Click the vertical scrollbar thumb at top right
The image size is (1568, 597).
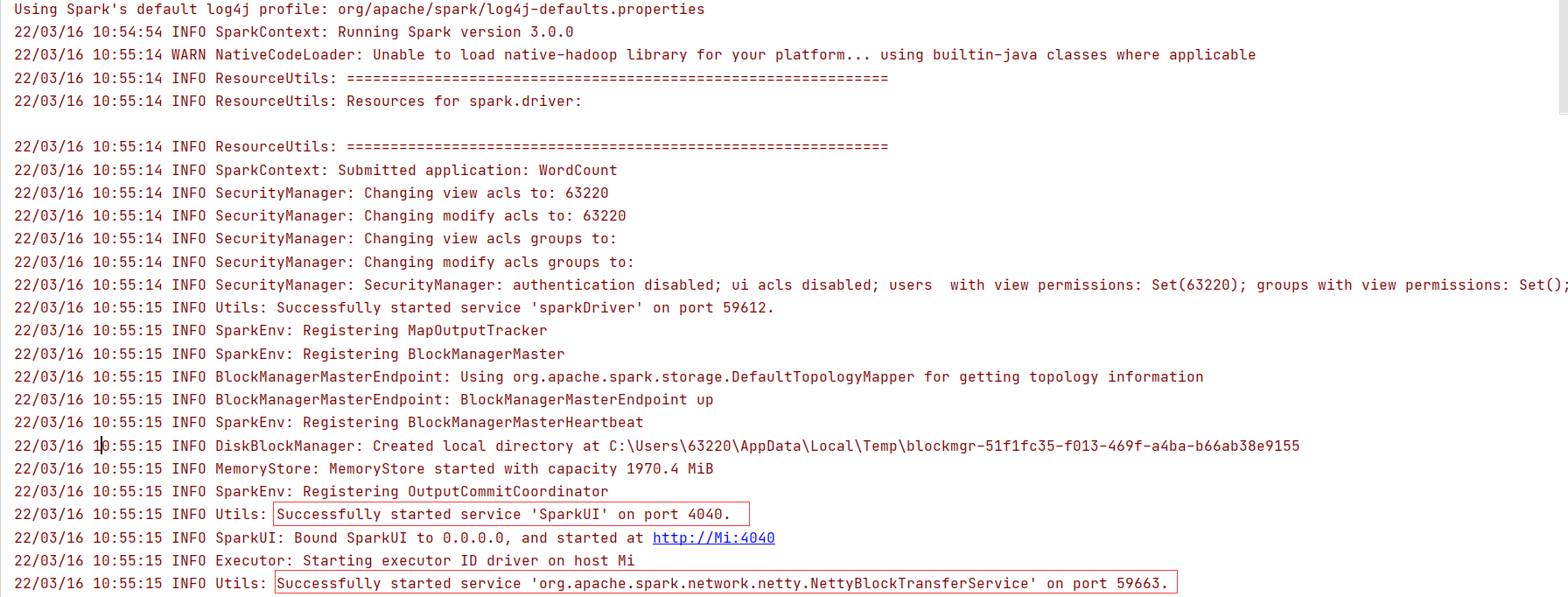tap(1563, 57)
